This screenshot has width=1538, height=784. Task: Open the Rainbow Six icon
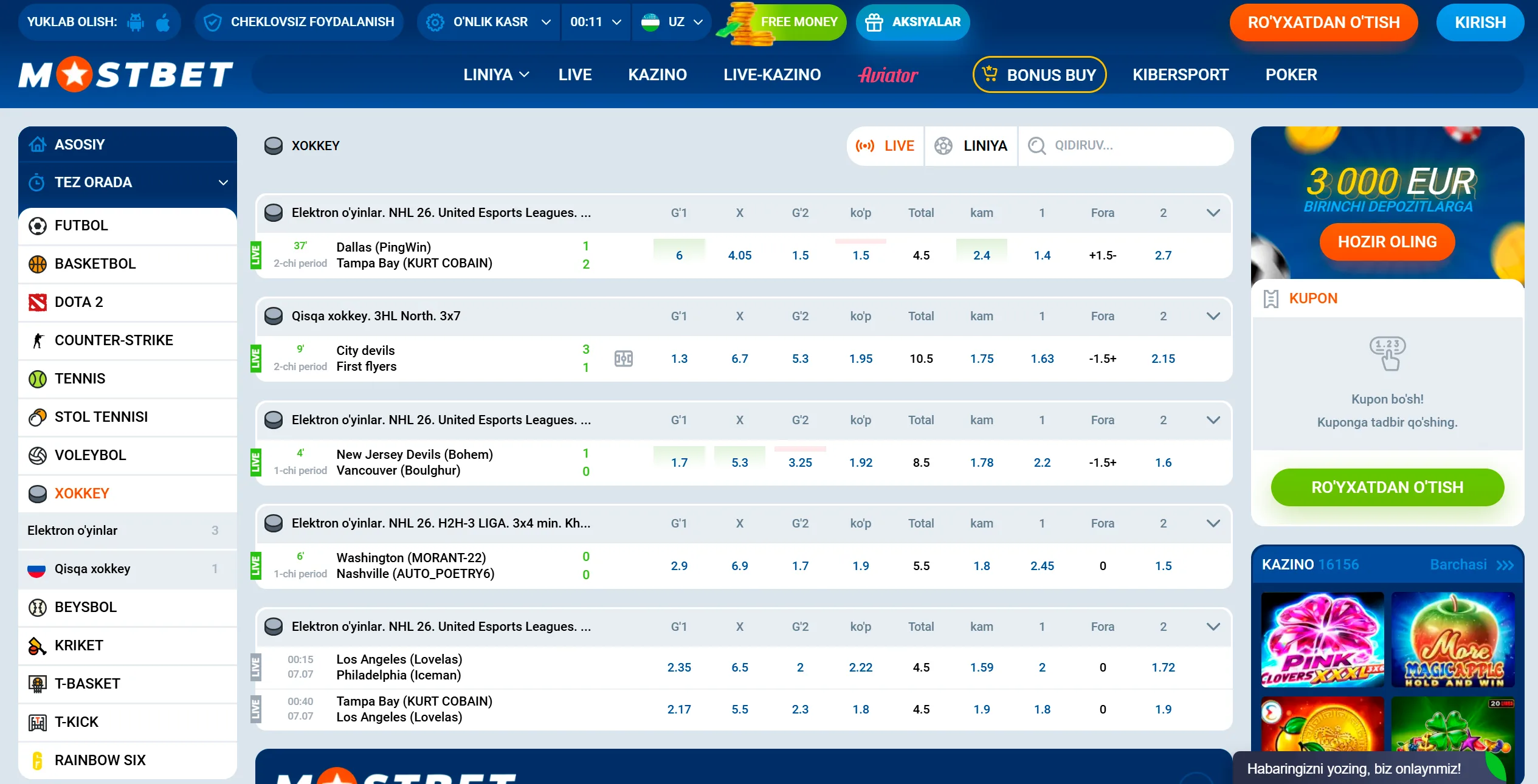tap(38, 761)
